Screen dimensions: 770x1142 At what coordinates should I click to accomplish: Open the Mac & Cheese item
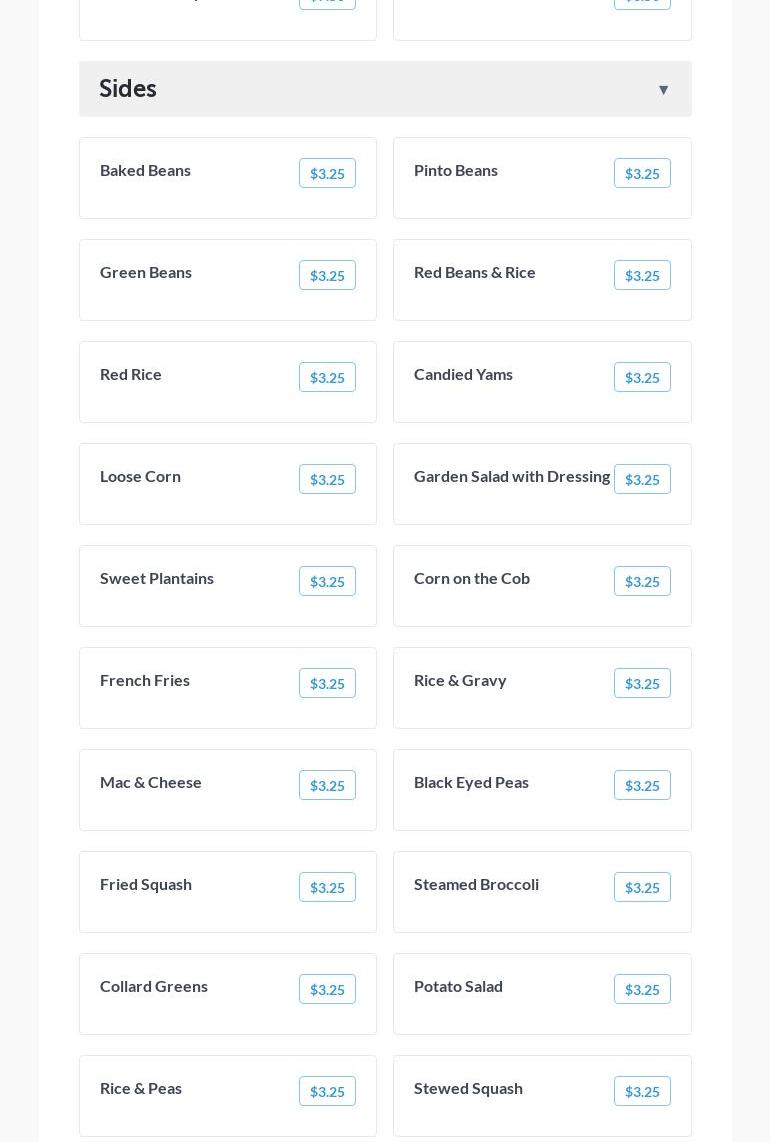point(151,783)
